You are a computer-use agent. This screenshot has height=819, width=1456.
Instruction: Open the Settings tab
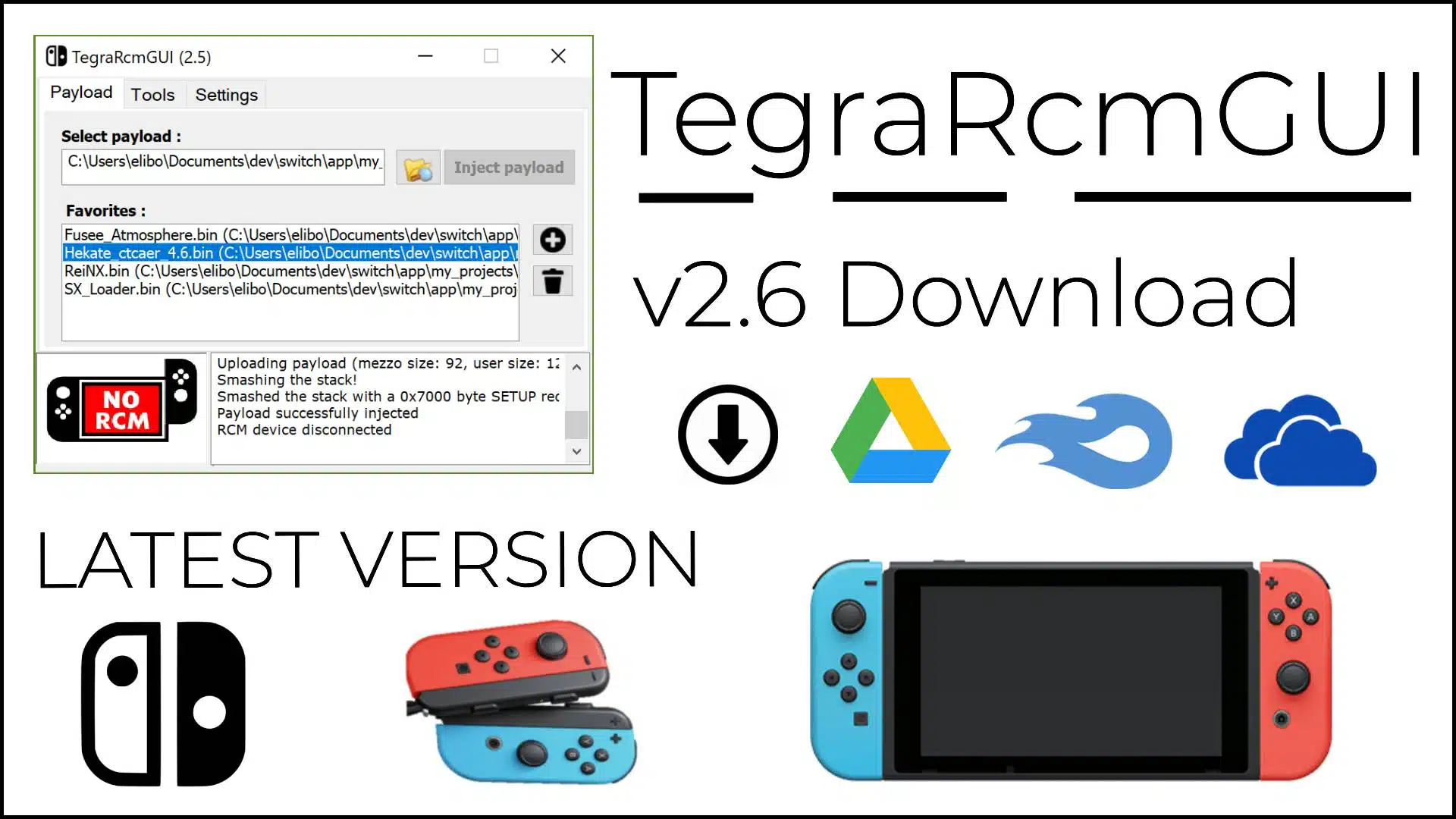(225, 94)
